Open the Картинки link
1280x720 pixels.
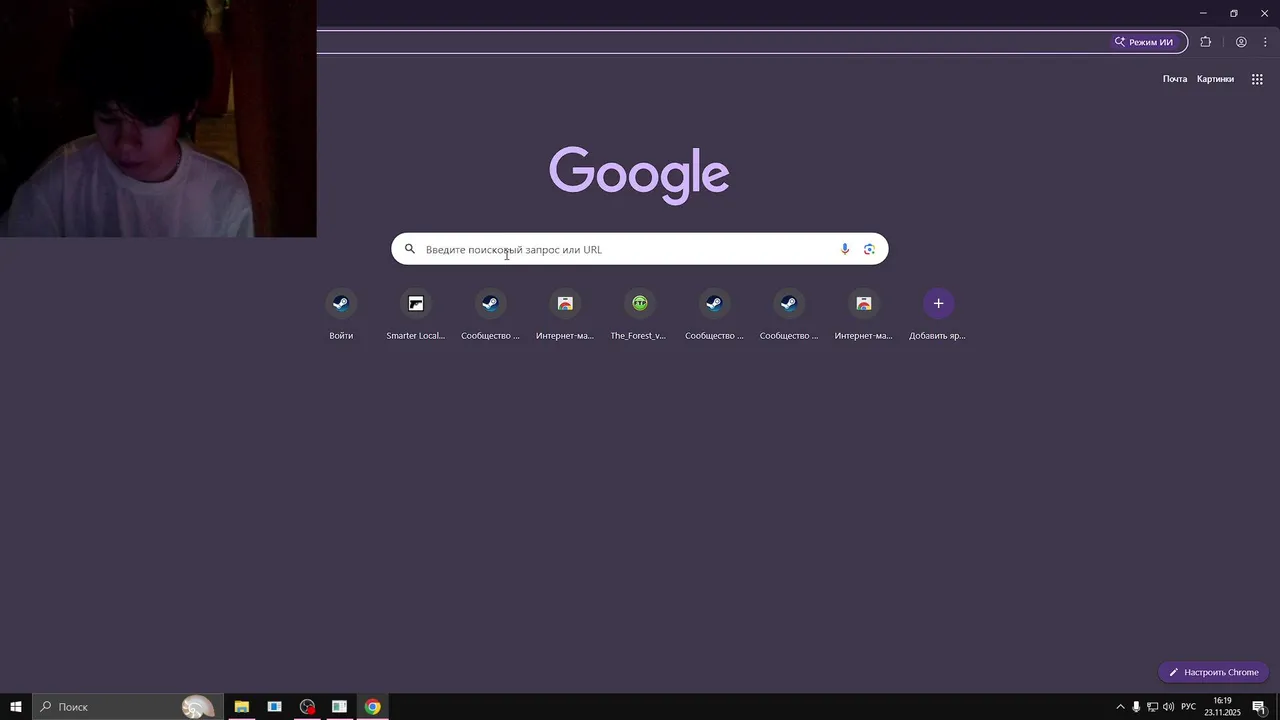pyautogui.click(x=1215, y=79)
